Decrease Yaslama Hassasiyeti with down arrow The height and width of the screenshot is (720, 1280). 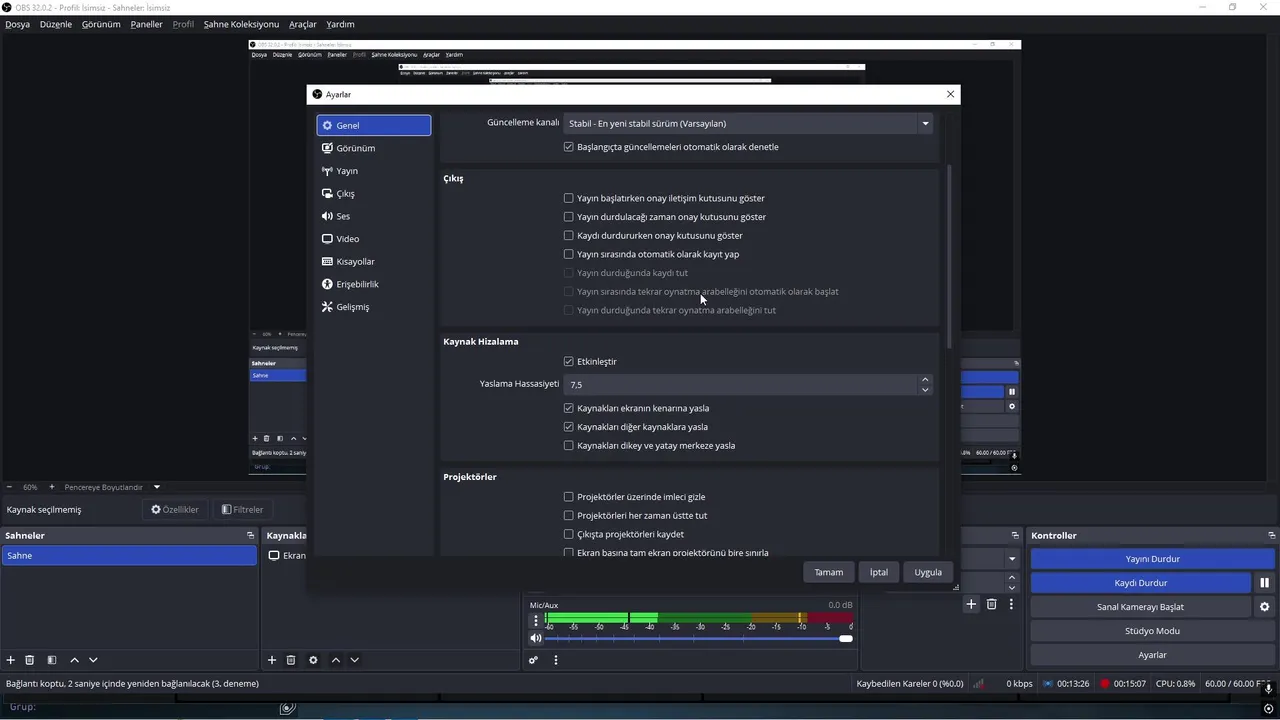point(925,390)
